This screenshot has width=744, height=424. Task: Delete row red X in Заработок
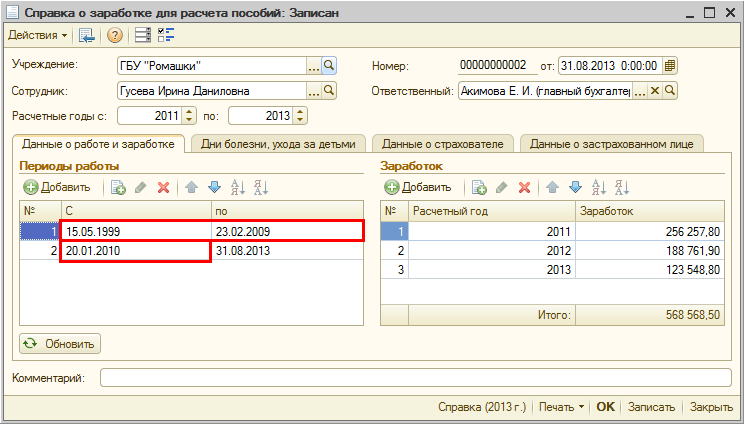[x=524, y=188]
